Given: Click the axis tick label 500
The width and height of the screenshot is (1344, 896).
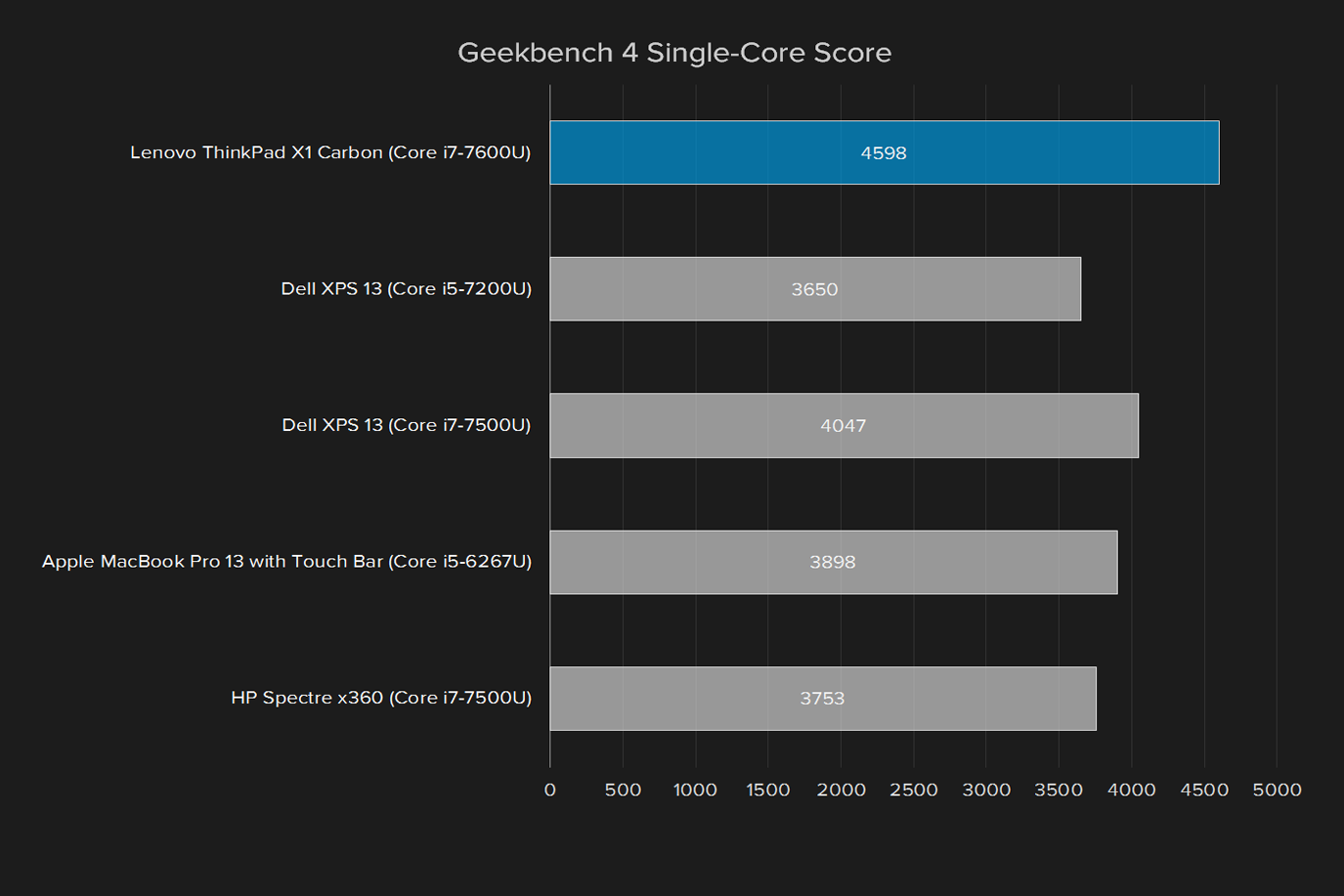Looking at the screenshot, I should pos(623,789).
